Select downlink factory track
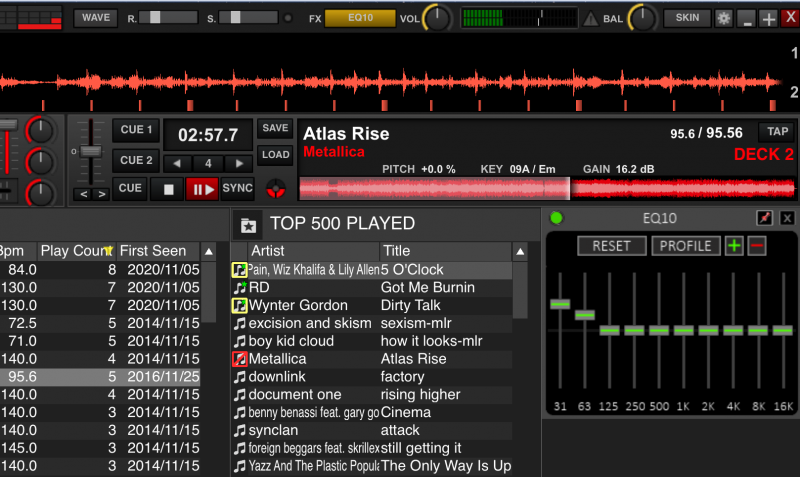The image size is (800, 477). [371, 377]
